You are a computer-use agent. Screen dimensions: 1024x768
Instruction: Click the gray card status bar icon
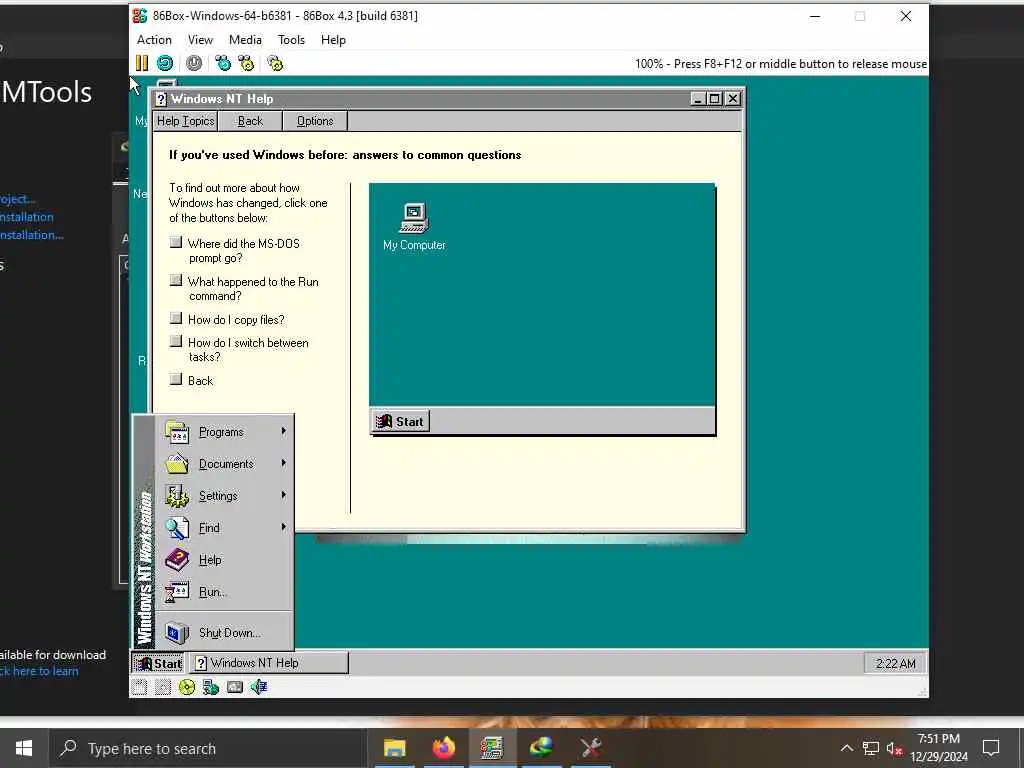[x=234, y=686]
